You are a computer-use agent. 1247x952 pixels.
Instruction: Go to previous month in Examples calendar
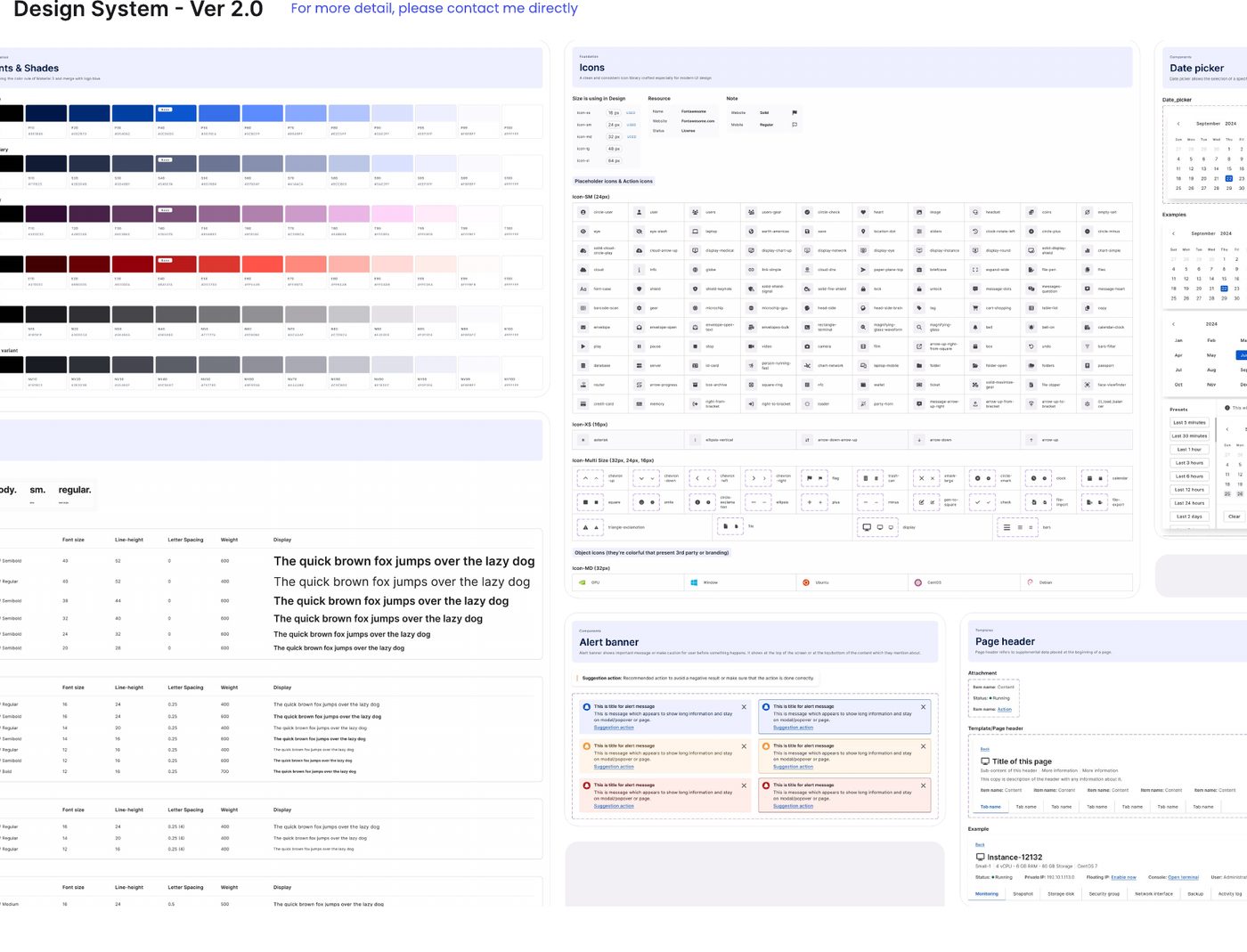pyautogui.click(x=1173, y=233)
